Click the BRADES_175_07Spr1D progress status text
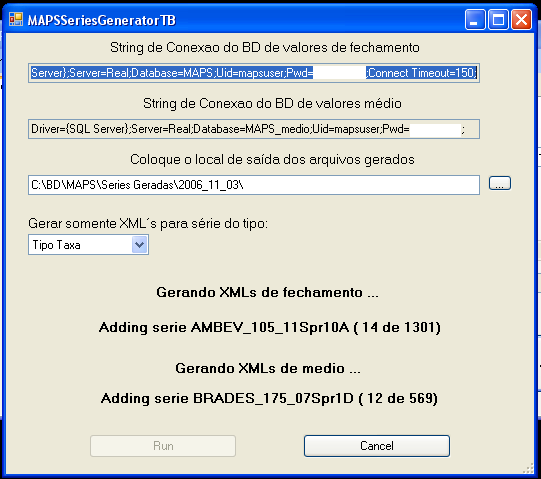Viewport: 541px width, 479px height. pyautogui.click(x=269, y=398)
